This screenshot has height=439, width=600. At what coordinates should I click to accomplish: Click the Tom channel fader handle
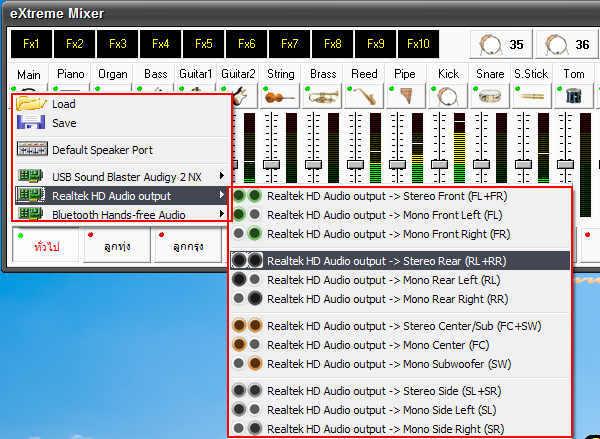pos(565,164)
